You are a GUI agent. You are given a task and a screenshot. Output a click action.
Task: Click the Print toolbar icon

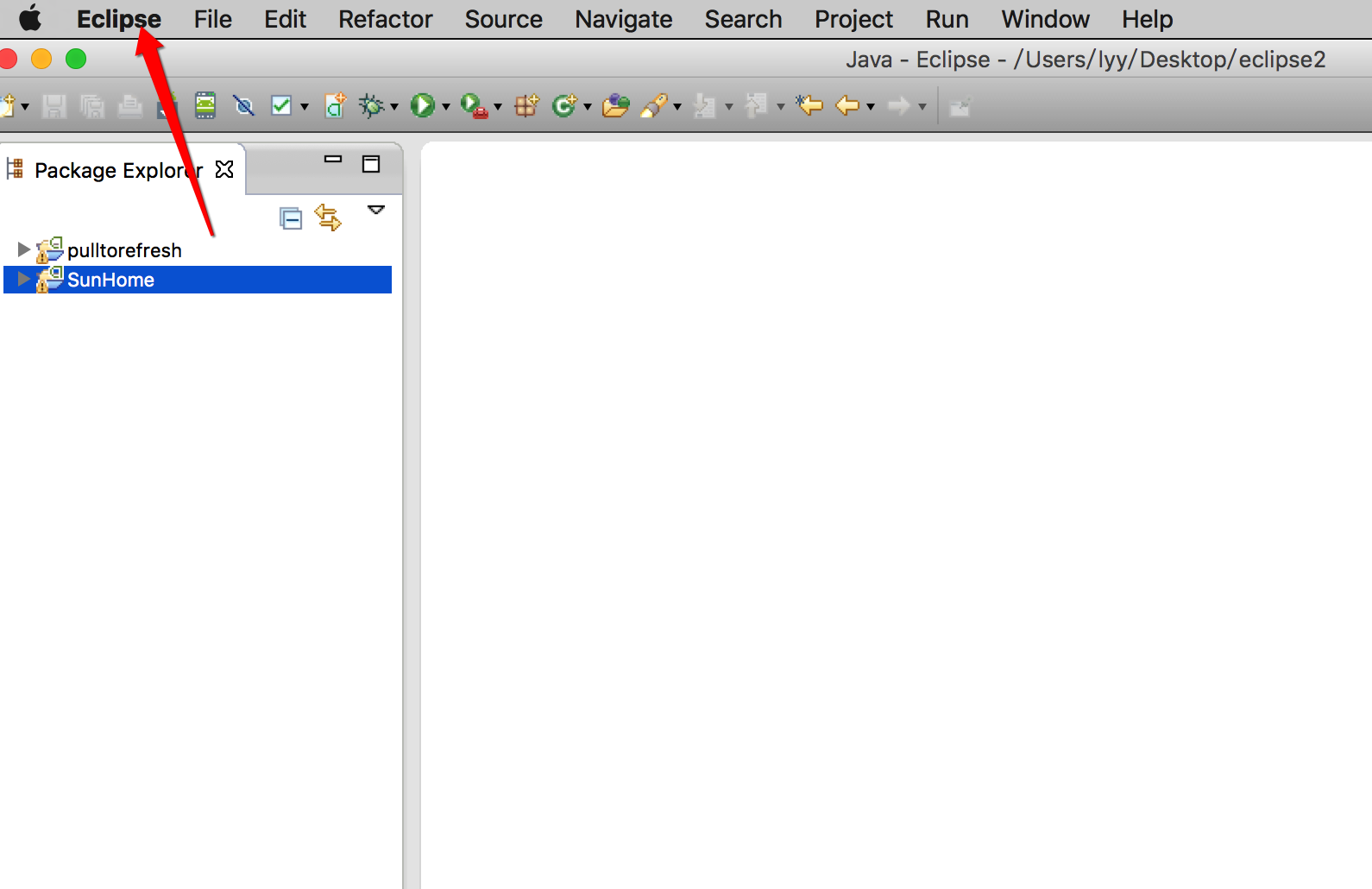(130, 106)
